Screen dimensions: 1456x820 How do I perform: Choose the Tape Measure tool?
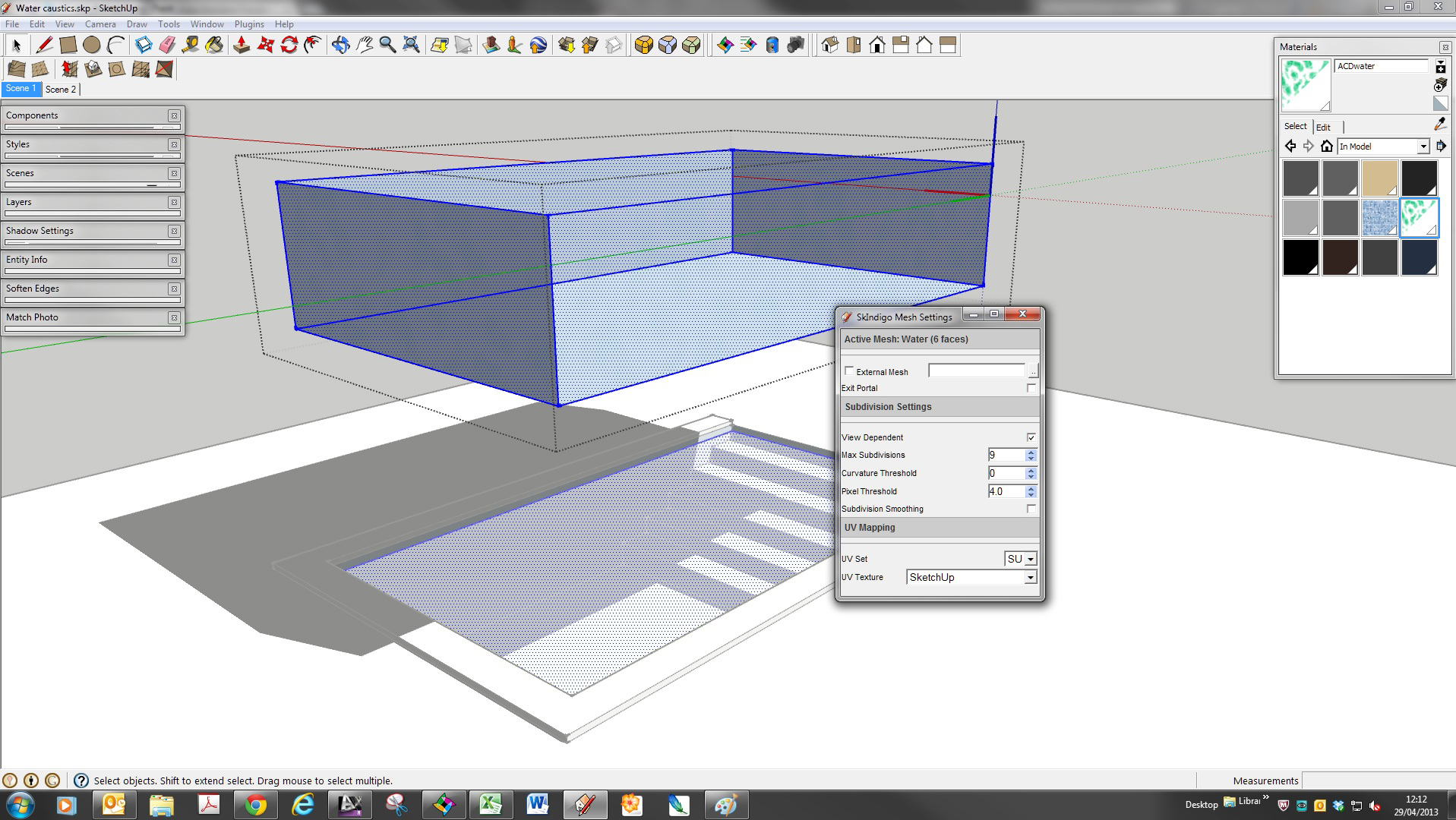coord(191,46)
